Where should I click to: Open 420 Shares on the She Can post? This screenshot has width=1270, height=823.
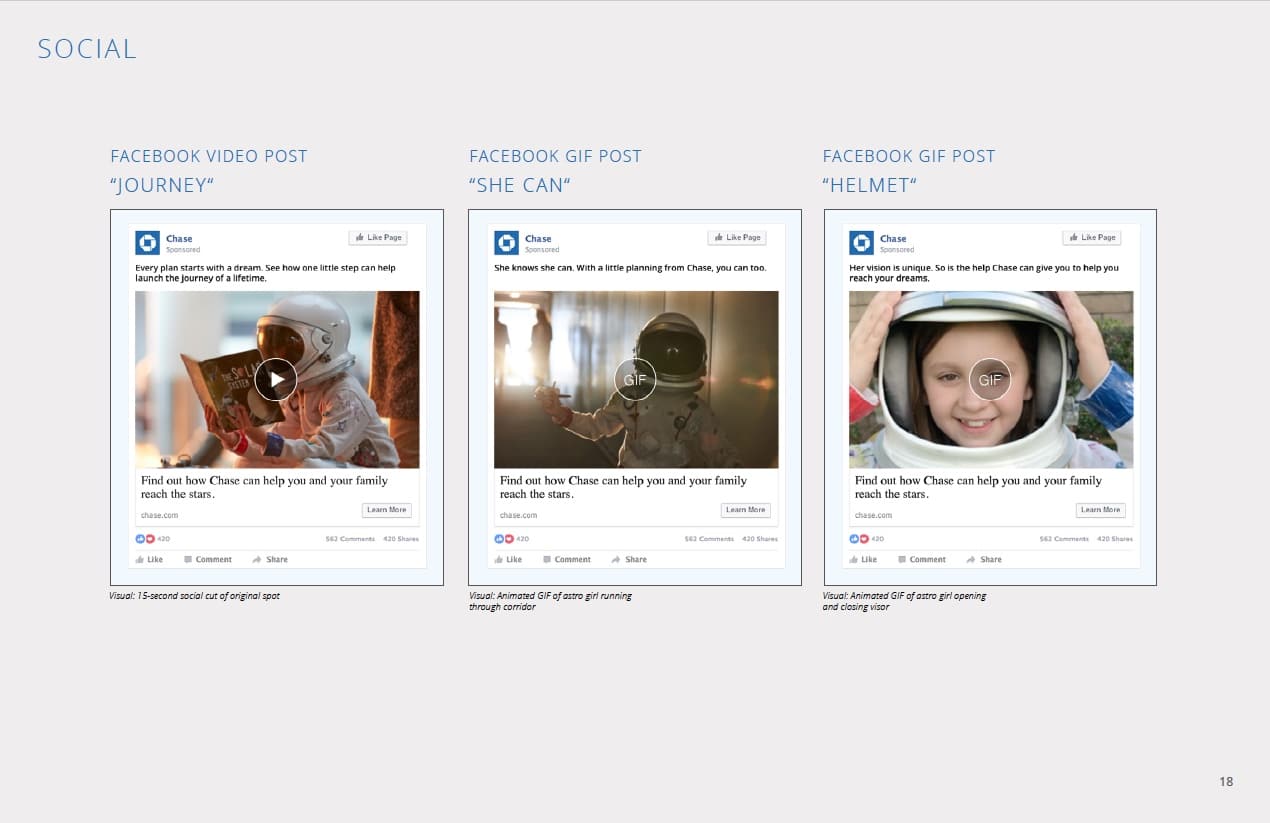pyautogui.click(x=760, y=539)
